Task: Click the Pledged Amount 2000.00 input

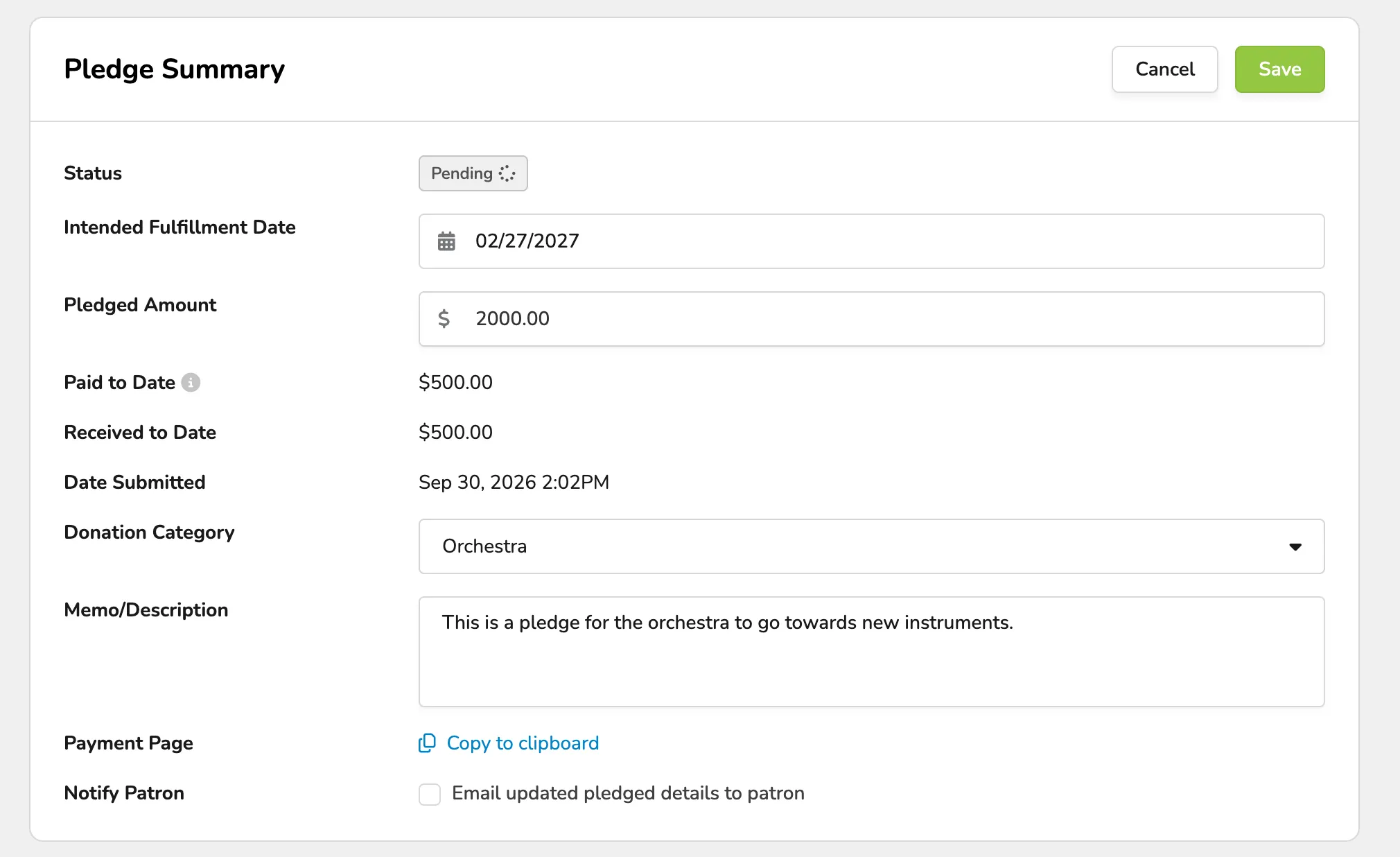Action: click(x=871, y=319)
